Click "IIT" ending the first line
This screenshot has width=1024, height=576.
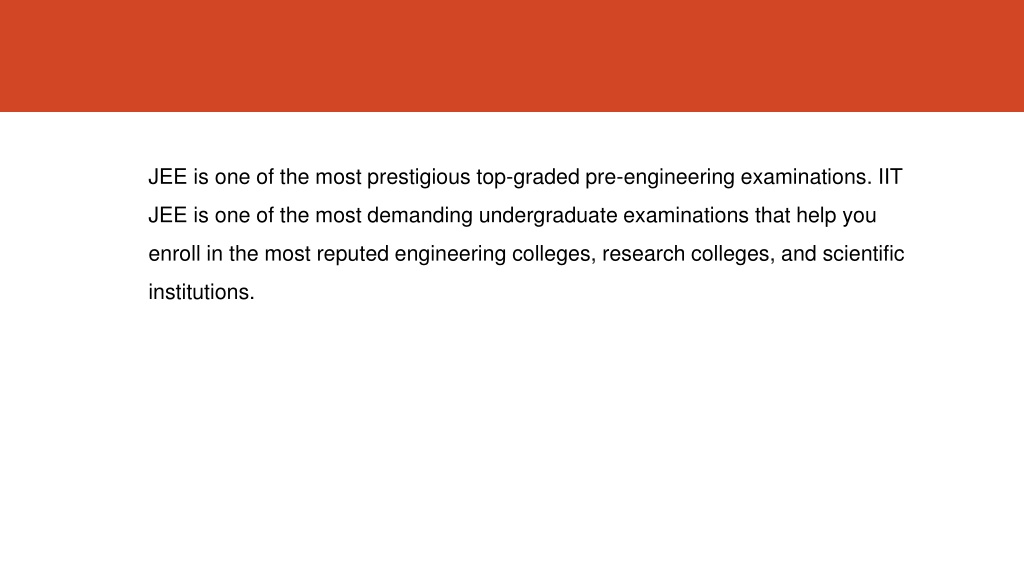pos(890,177)
